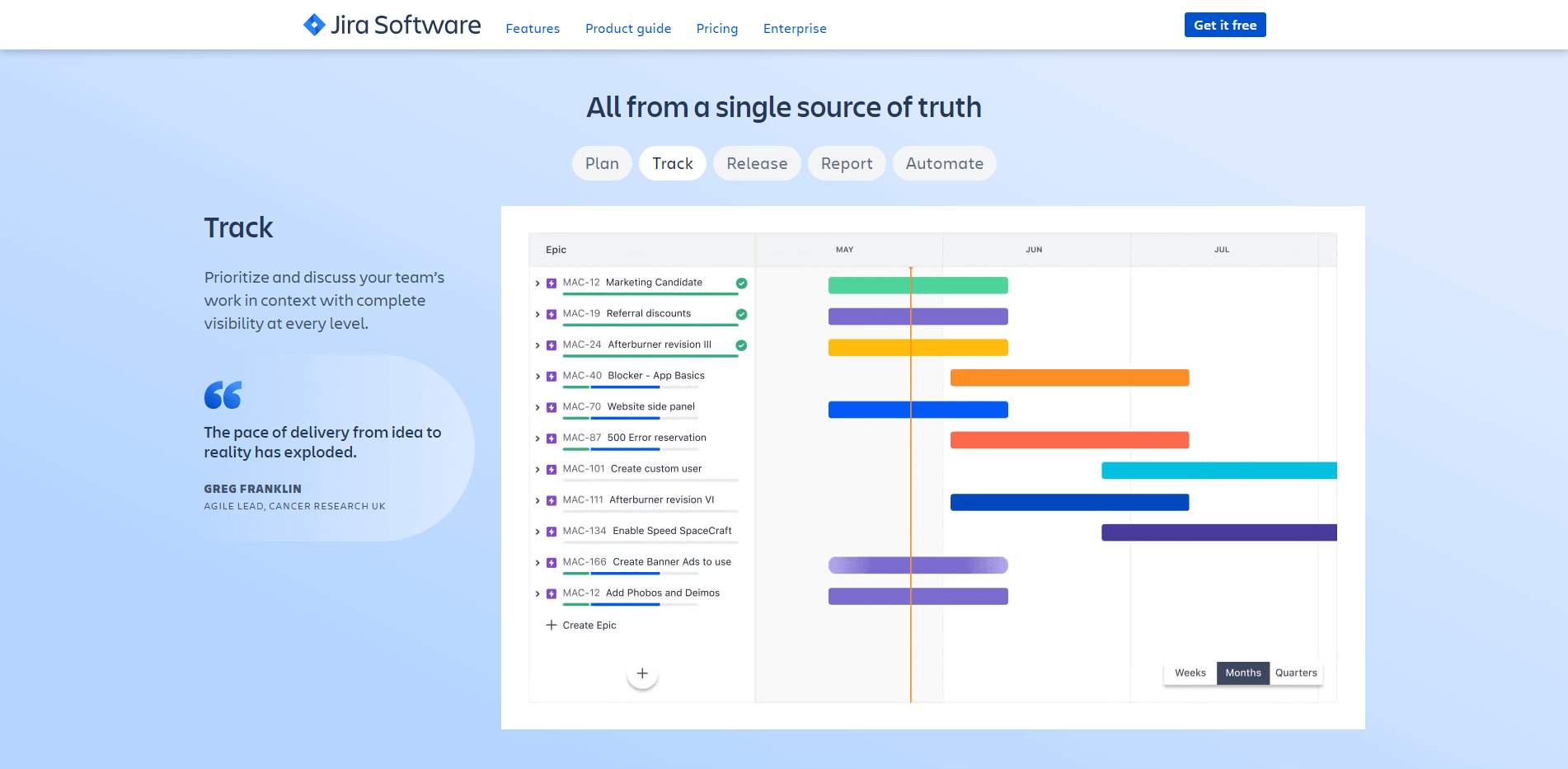The width and height of the screenshot is (1568, 769).
Task: Expand the MAC-87 500 Error reservation epic
Action: point(538,438)
